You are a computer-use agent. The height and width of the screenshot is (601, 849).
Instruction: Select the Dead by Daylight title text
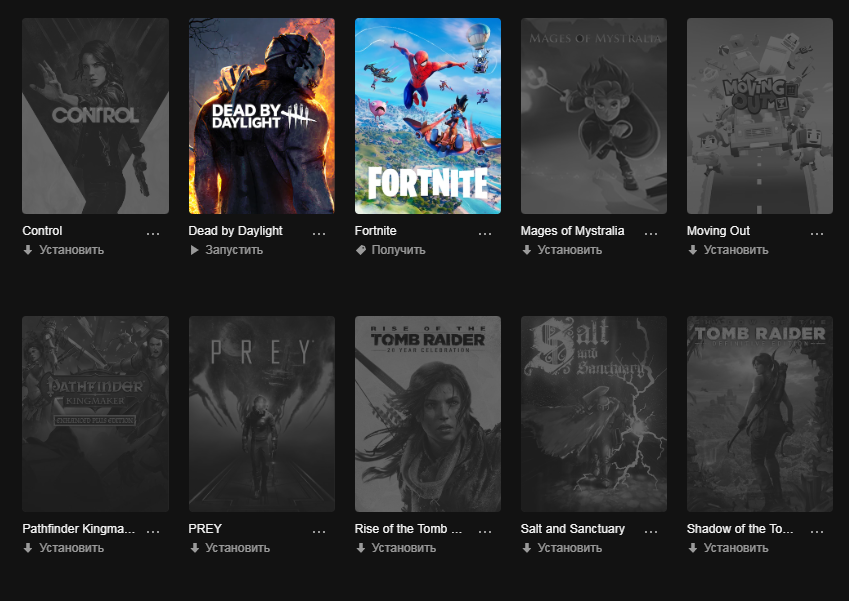pyautogui.click(x=236, y=231)
